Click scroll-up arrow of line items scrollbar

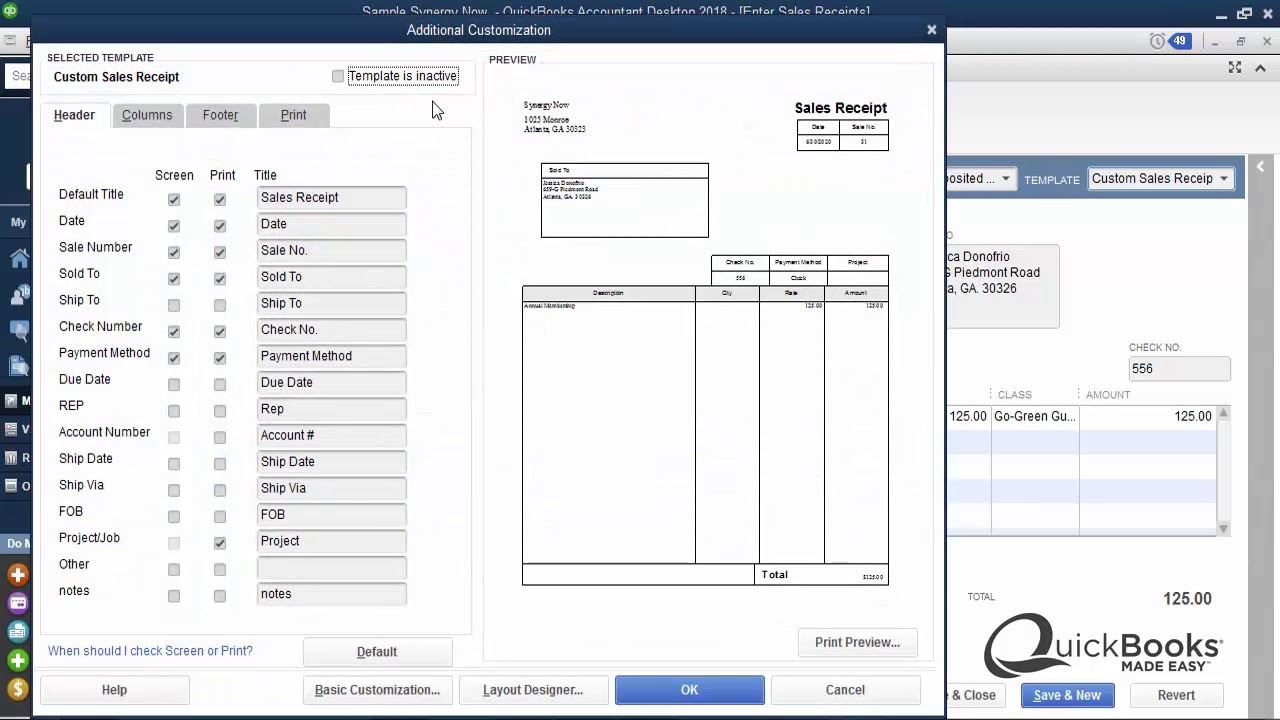coord(1223,413)
